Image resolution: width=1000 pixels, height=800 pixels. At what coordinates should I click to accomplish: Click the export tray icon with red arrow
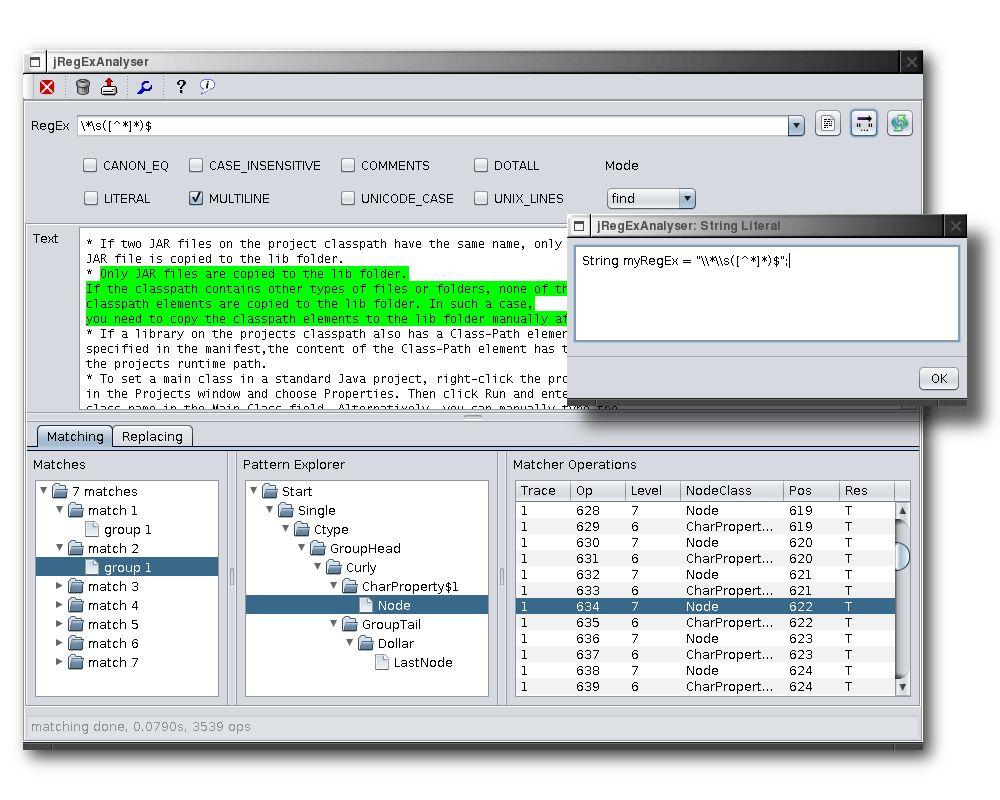tap(109, 87)
